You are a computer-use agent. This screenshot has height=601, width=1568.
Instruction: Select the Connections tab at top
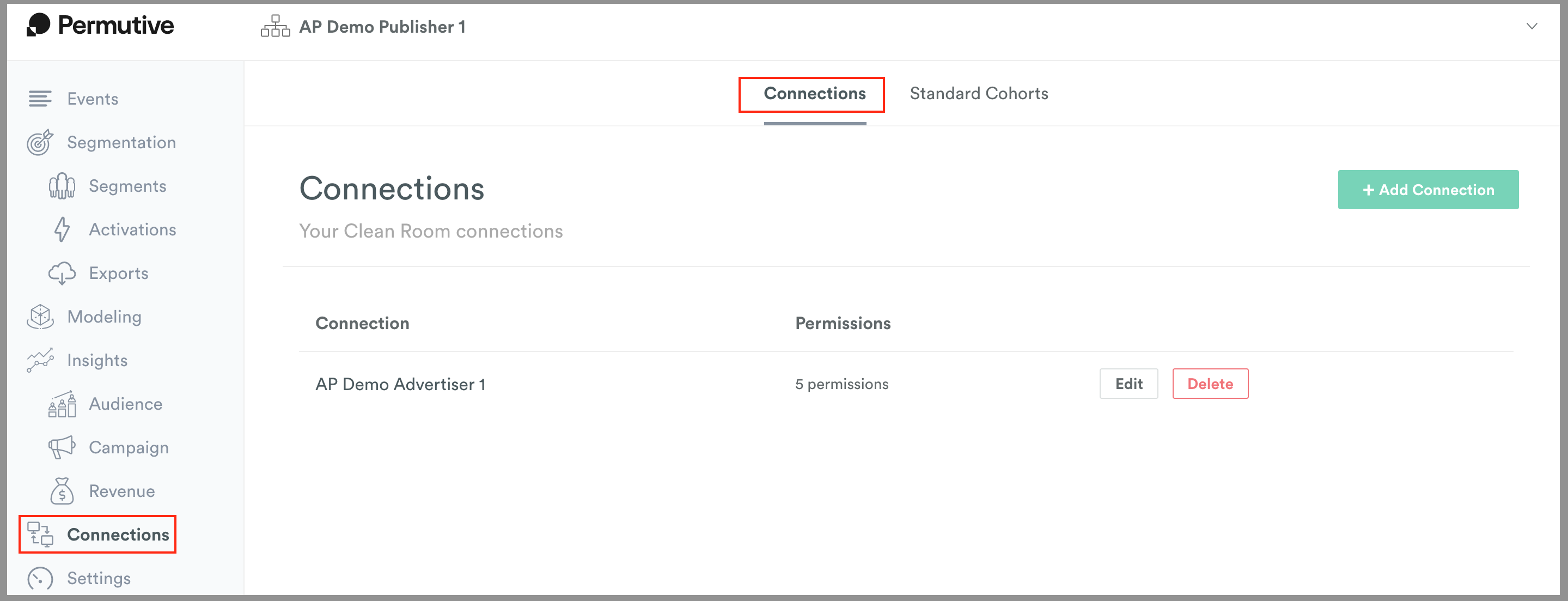point(814,93)
